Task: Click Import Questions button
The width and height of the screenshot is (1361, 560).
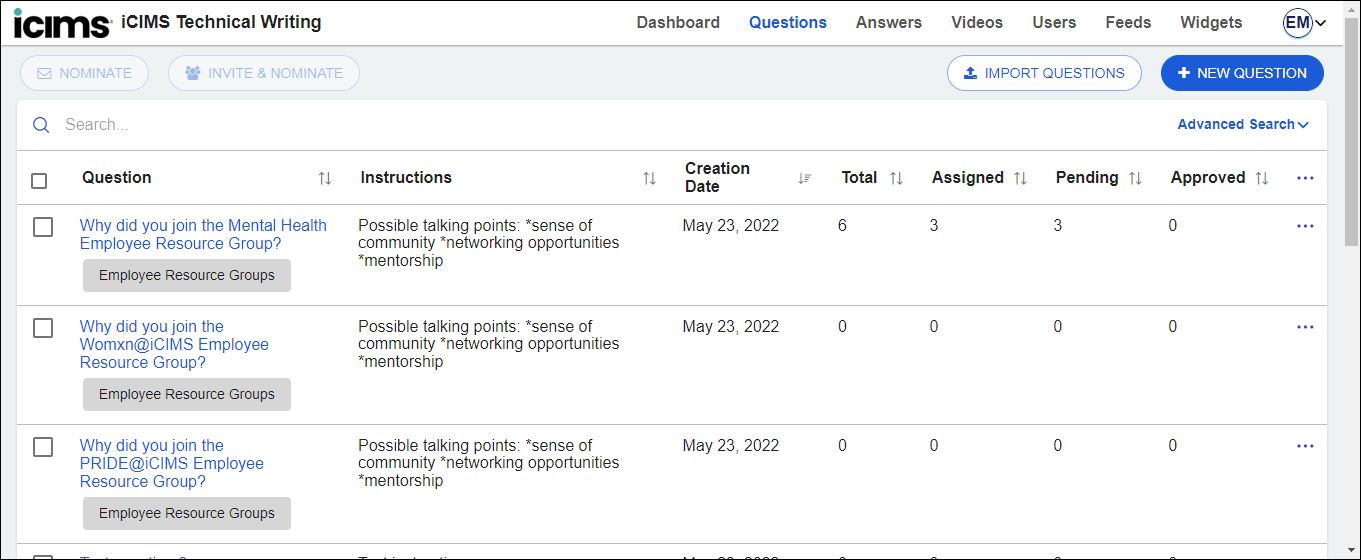Action: point(1044,73)
